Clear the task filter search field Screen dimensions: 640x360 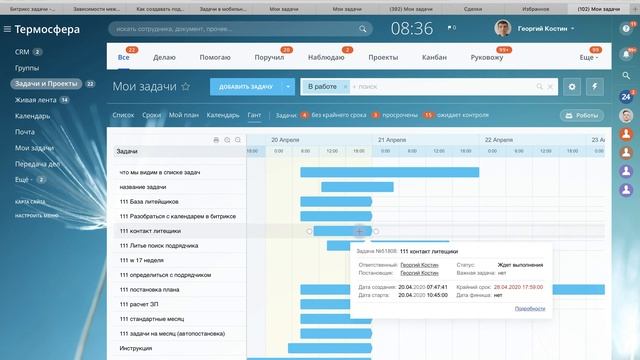550,87
